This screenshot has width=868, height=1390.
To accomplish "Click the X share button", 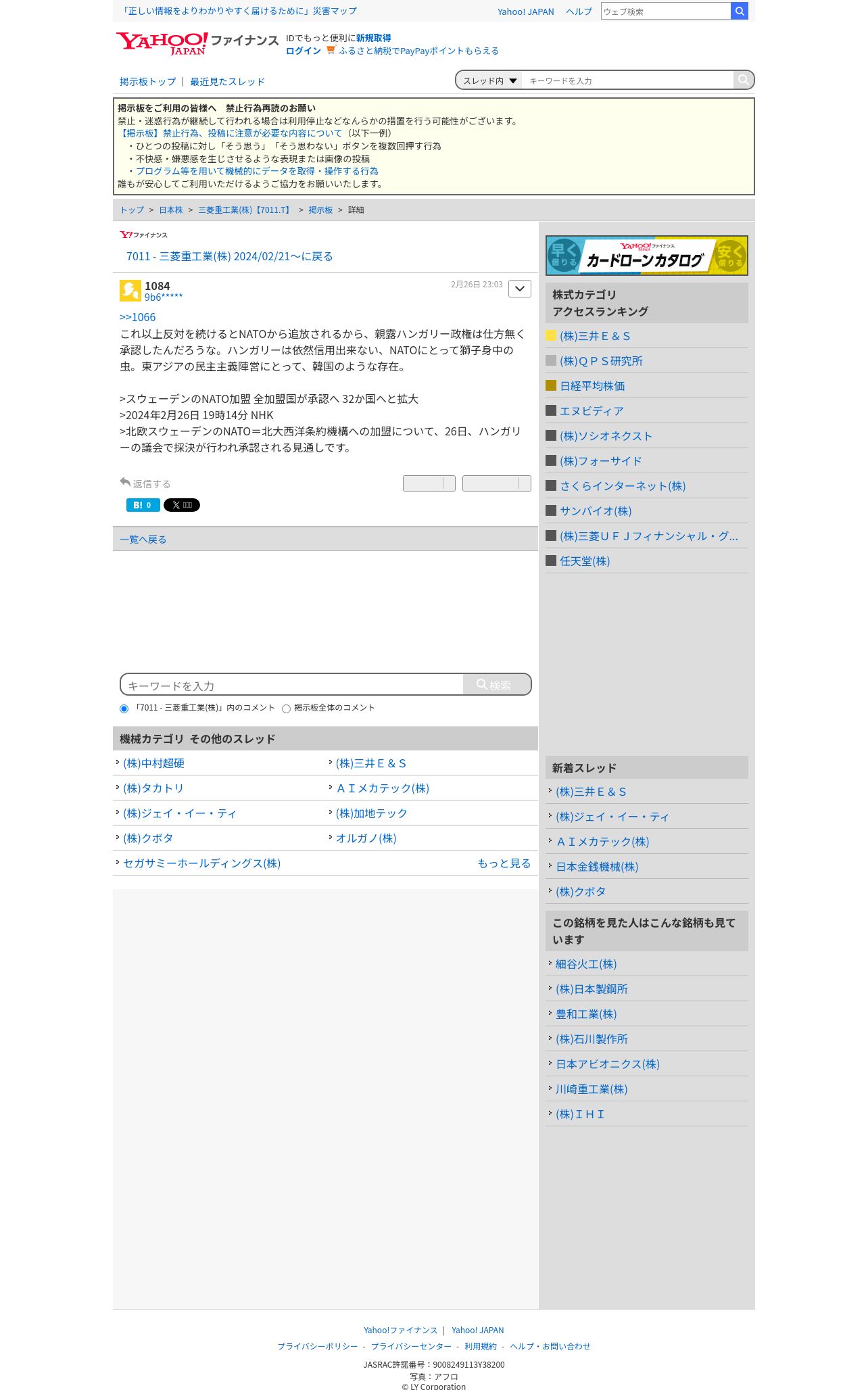I will (182, 505).
